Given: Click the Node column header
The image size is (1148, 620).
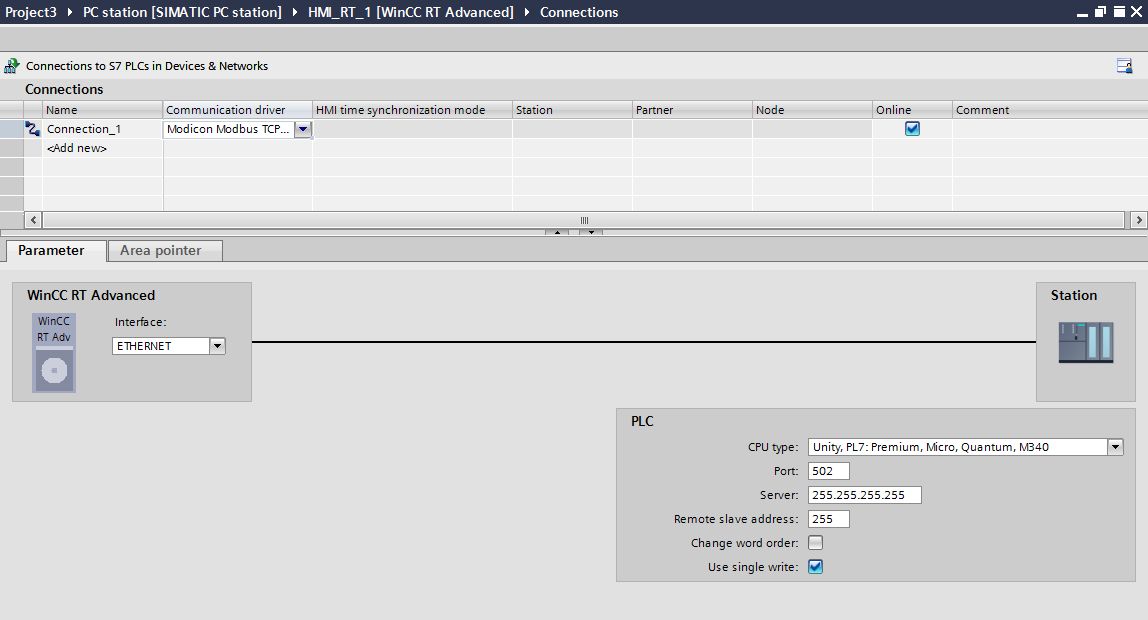Looking at the screenshot, I should tap(812, 110).
